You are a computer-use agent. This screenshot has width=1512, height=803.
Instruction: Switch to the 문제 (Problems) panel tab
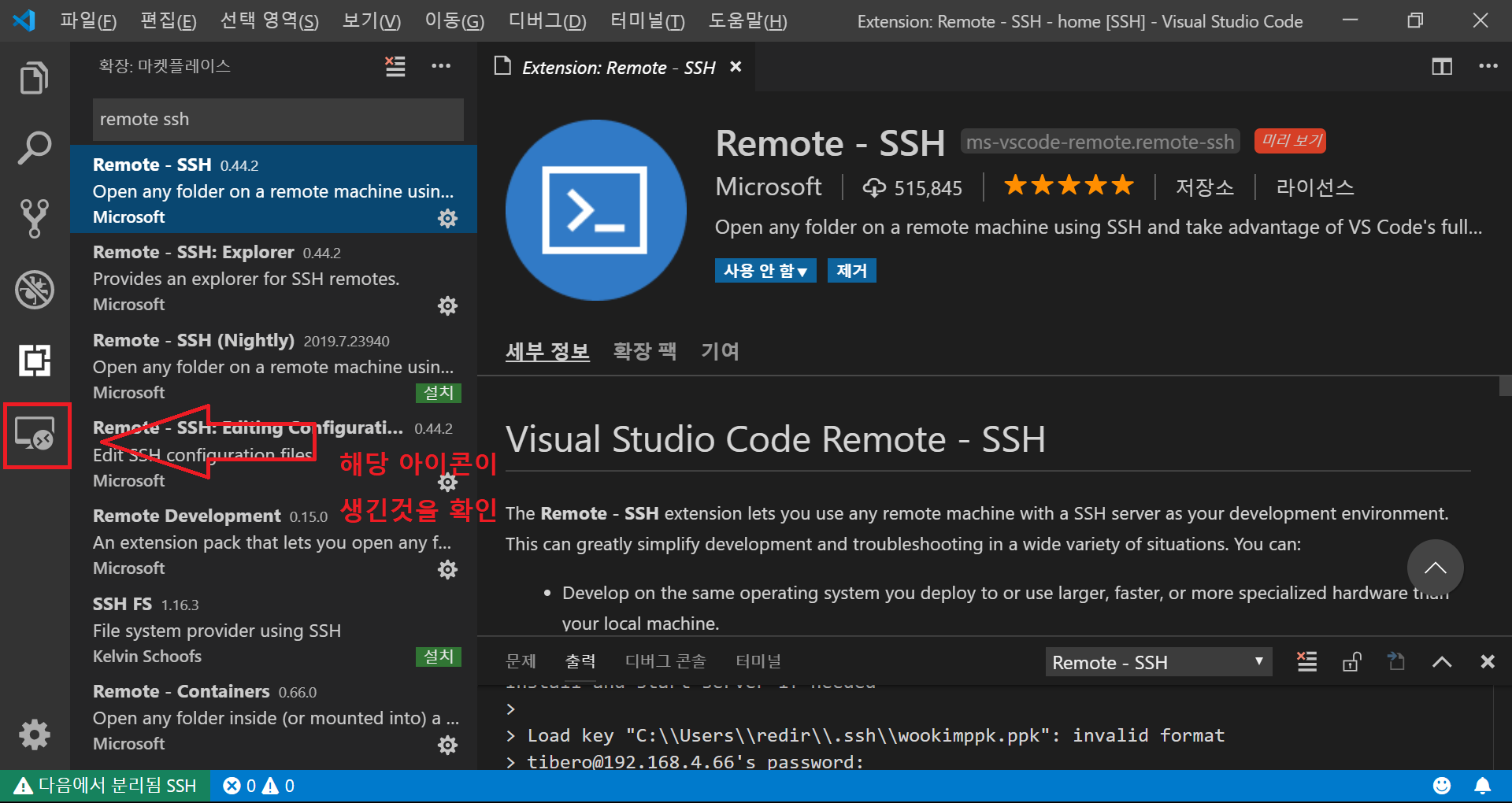click(521, 661)
